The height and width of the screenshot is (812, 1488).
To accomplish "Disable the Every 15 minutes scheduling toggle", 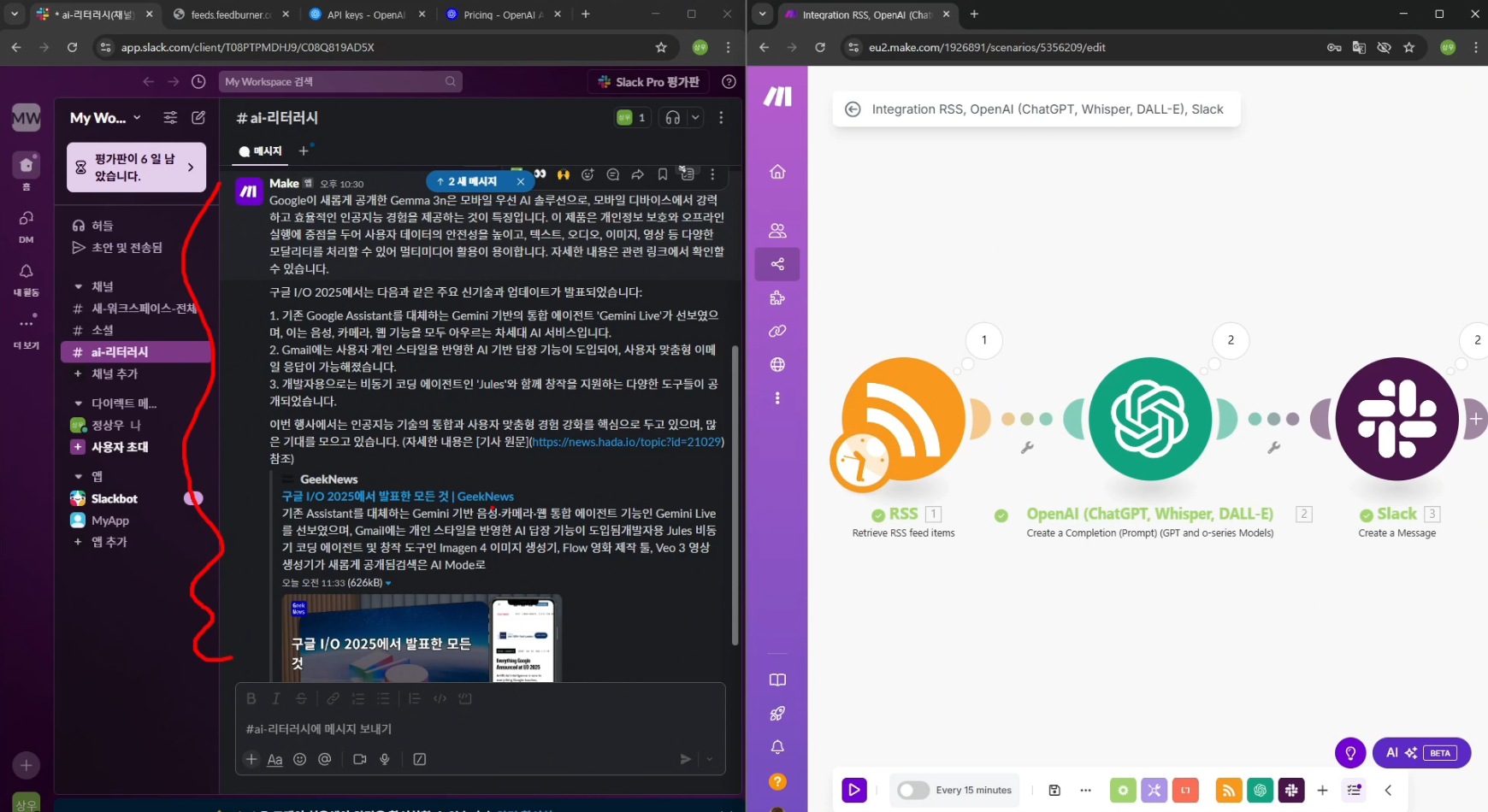I will pos(912,790).
